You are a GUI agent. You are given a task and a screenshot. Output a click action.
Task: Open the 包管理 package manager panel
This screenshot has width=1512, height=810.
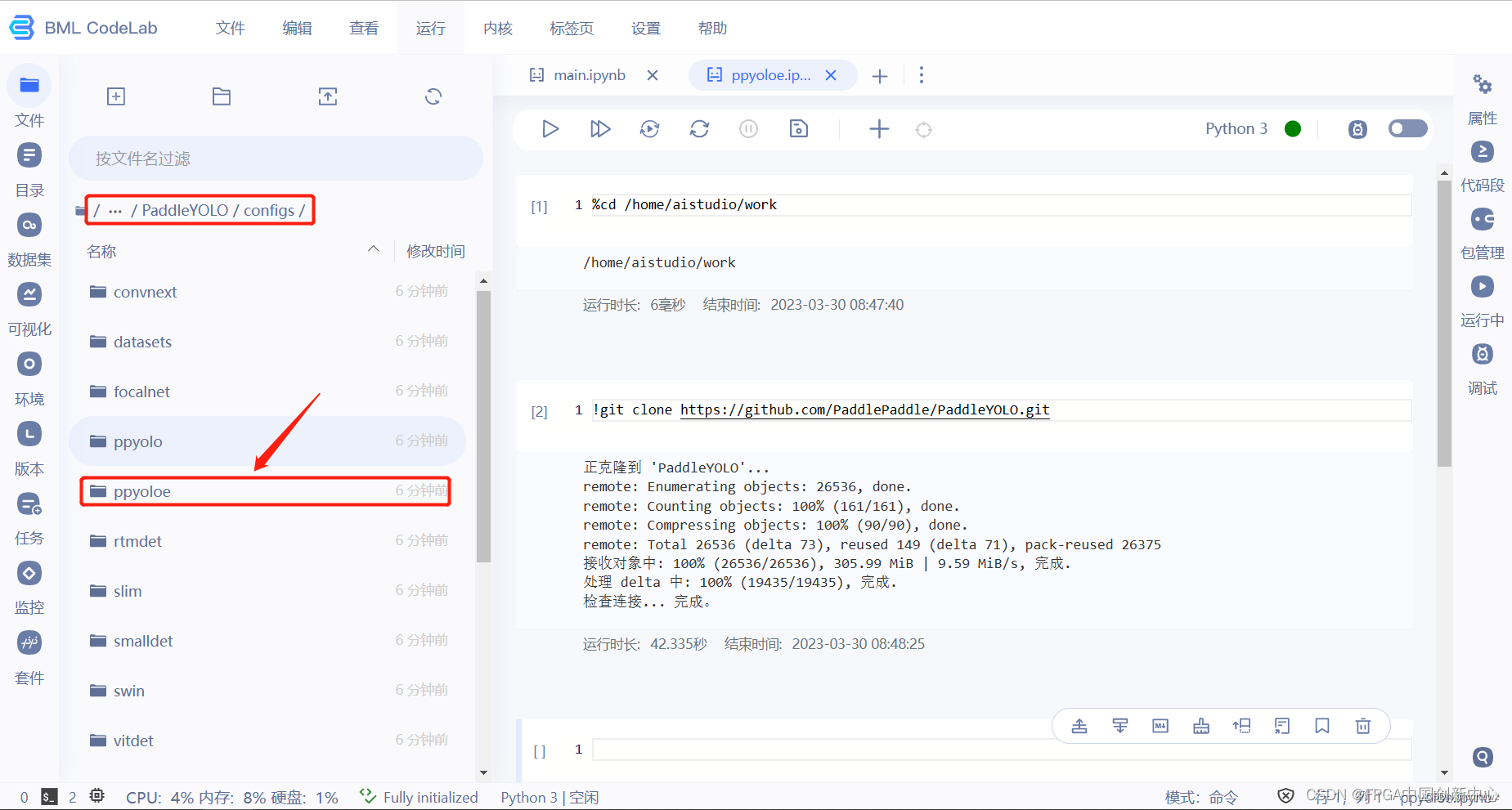coord(1483,233)
